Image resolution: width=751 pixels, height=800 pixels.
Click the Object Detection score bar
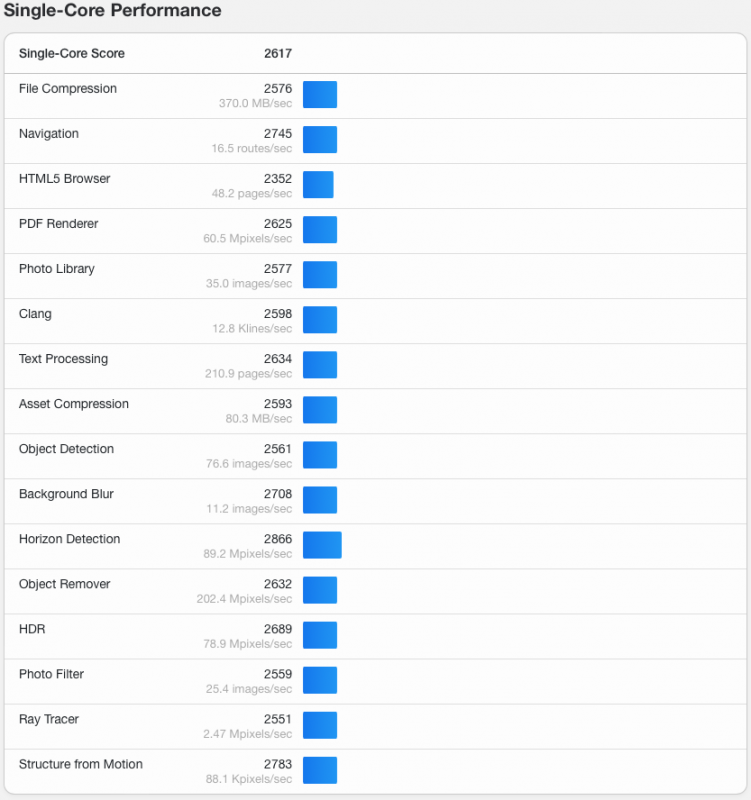[320, 455]
